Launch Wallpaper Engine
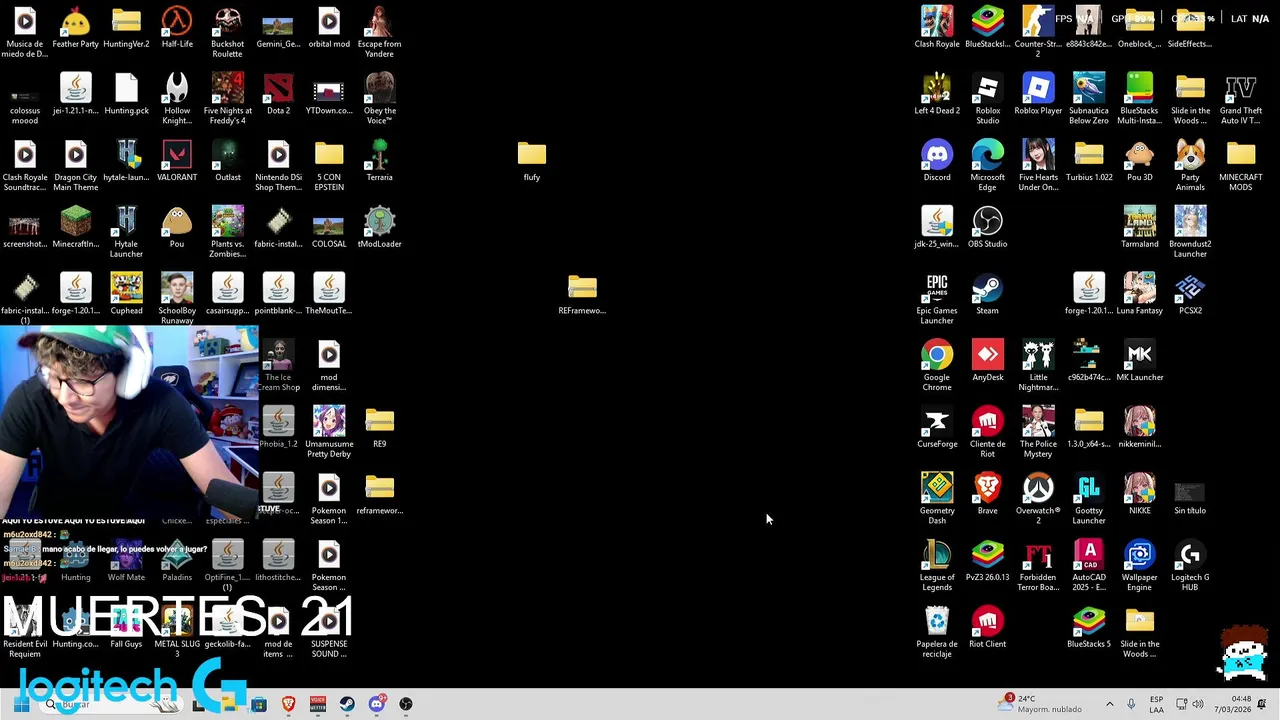Screen dimensions: 1280x720 (1139, 565)
